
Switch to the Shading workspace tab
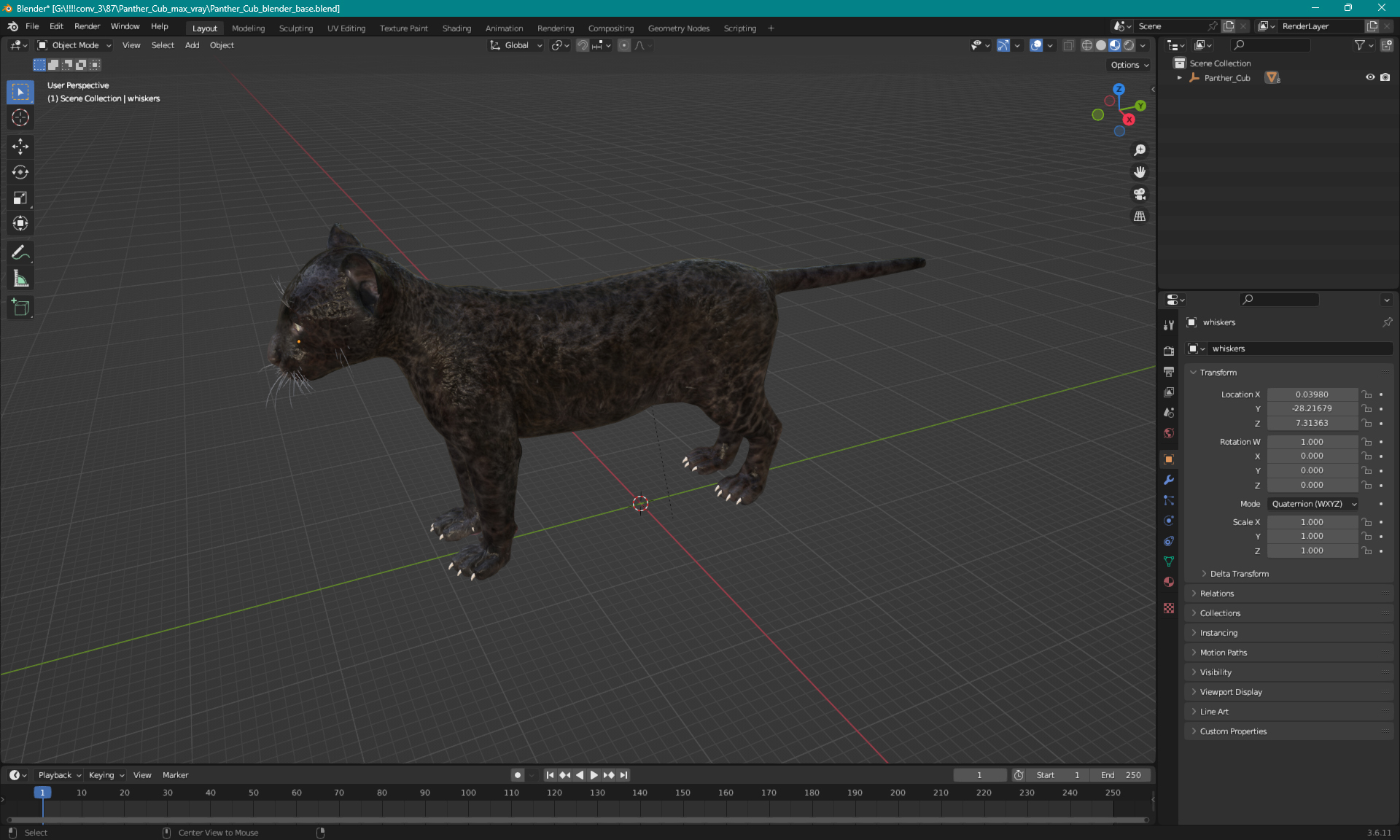[456, 28]
